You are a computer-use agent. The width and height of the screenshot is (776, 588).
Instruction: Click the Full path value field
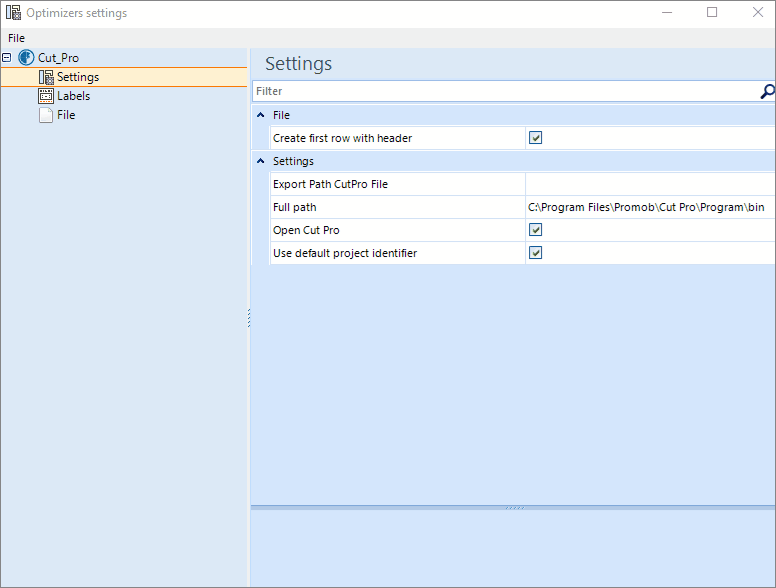point(650,207)
